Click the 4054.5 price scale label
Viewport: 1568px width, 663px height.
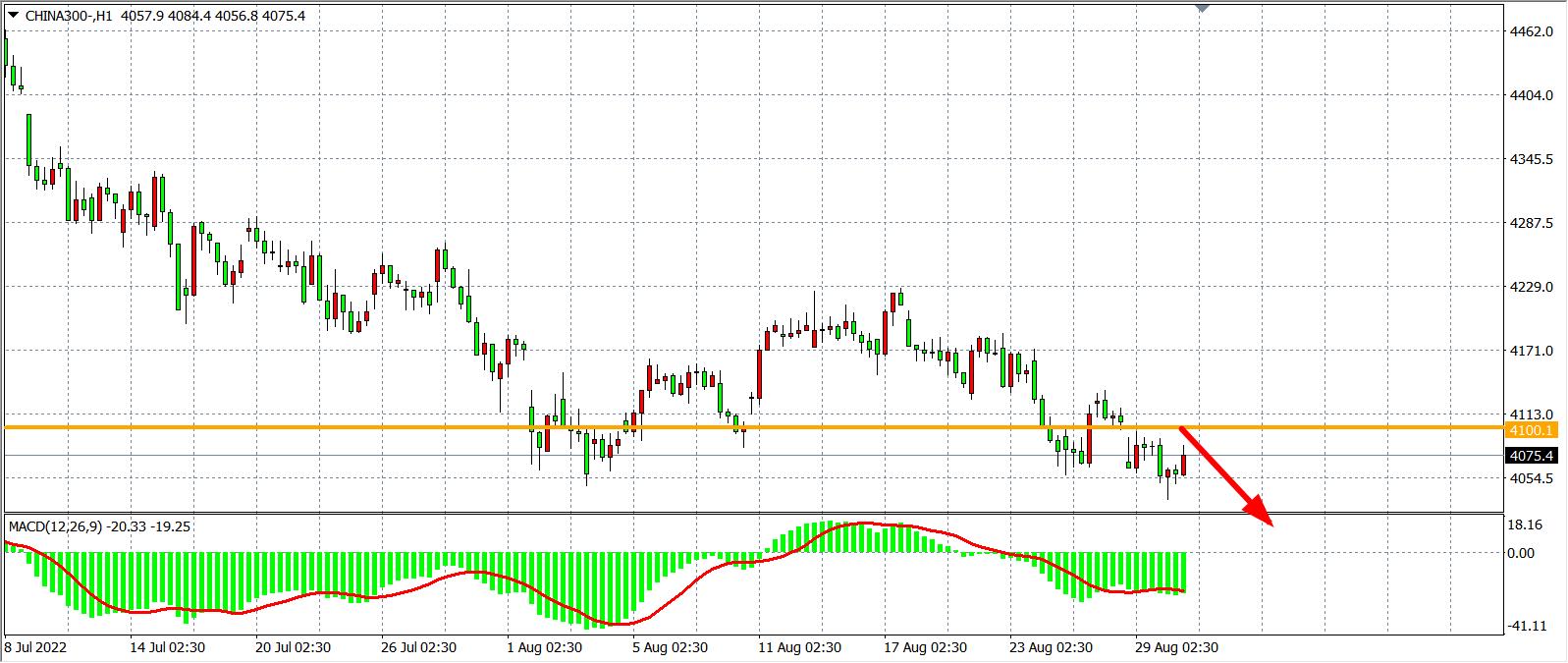[x=1532, y=478]
